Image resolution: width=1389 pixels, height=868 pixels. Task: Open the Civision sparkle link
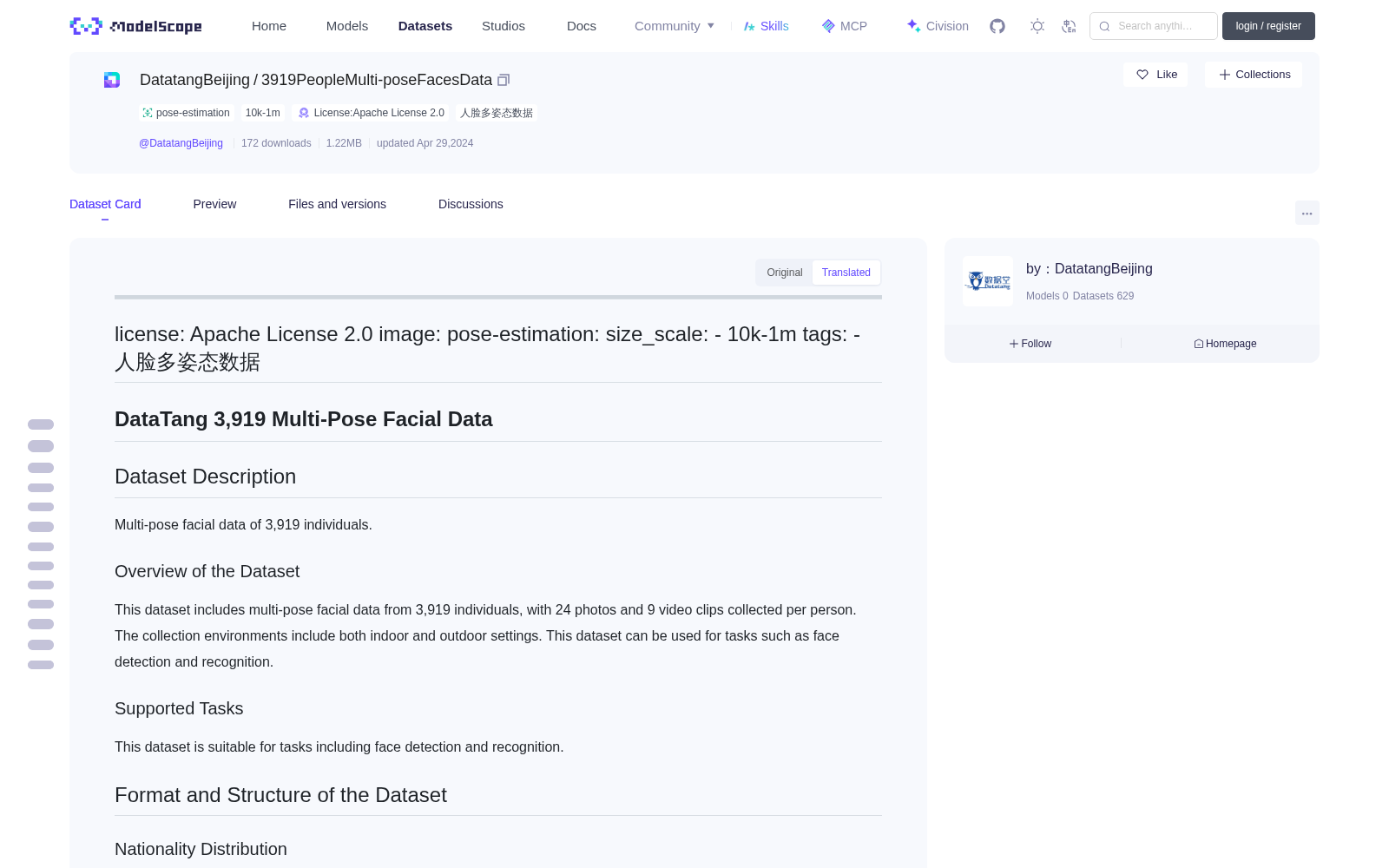[938, 26]
